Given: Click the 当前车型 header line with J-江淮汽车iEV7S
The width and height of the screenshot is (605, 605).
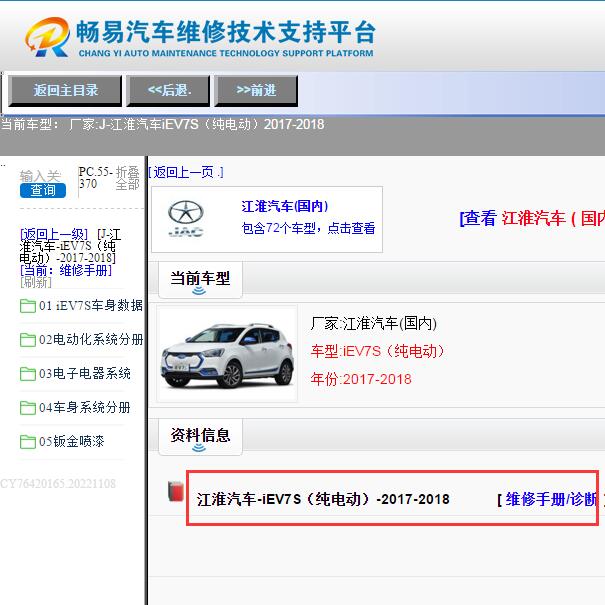Looking at the screenshot, I should [x=162, y=125].
